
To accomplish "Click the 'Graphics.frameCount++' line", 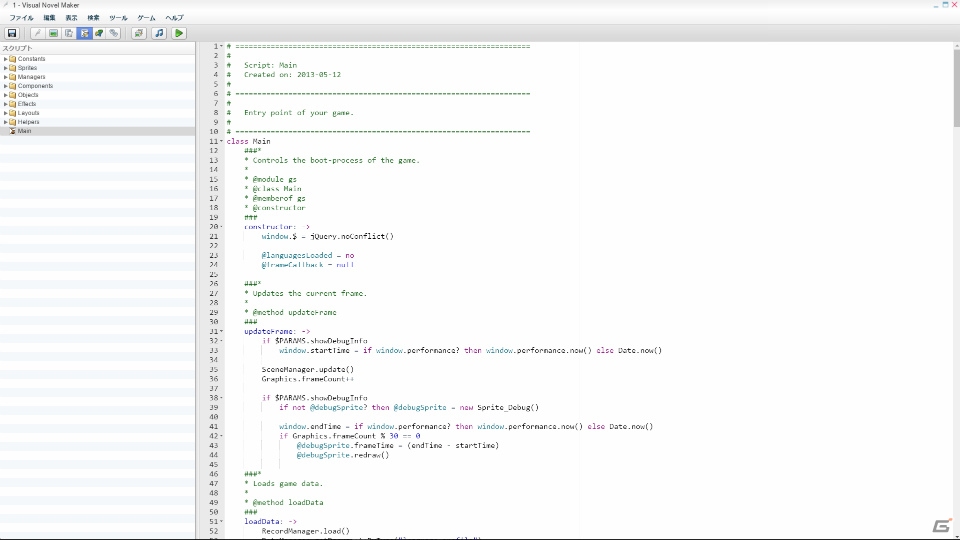I will (307, 379).
